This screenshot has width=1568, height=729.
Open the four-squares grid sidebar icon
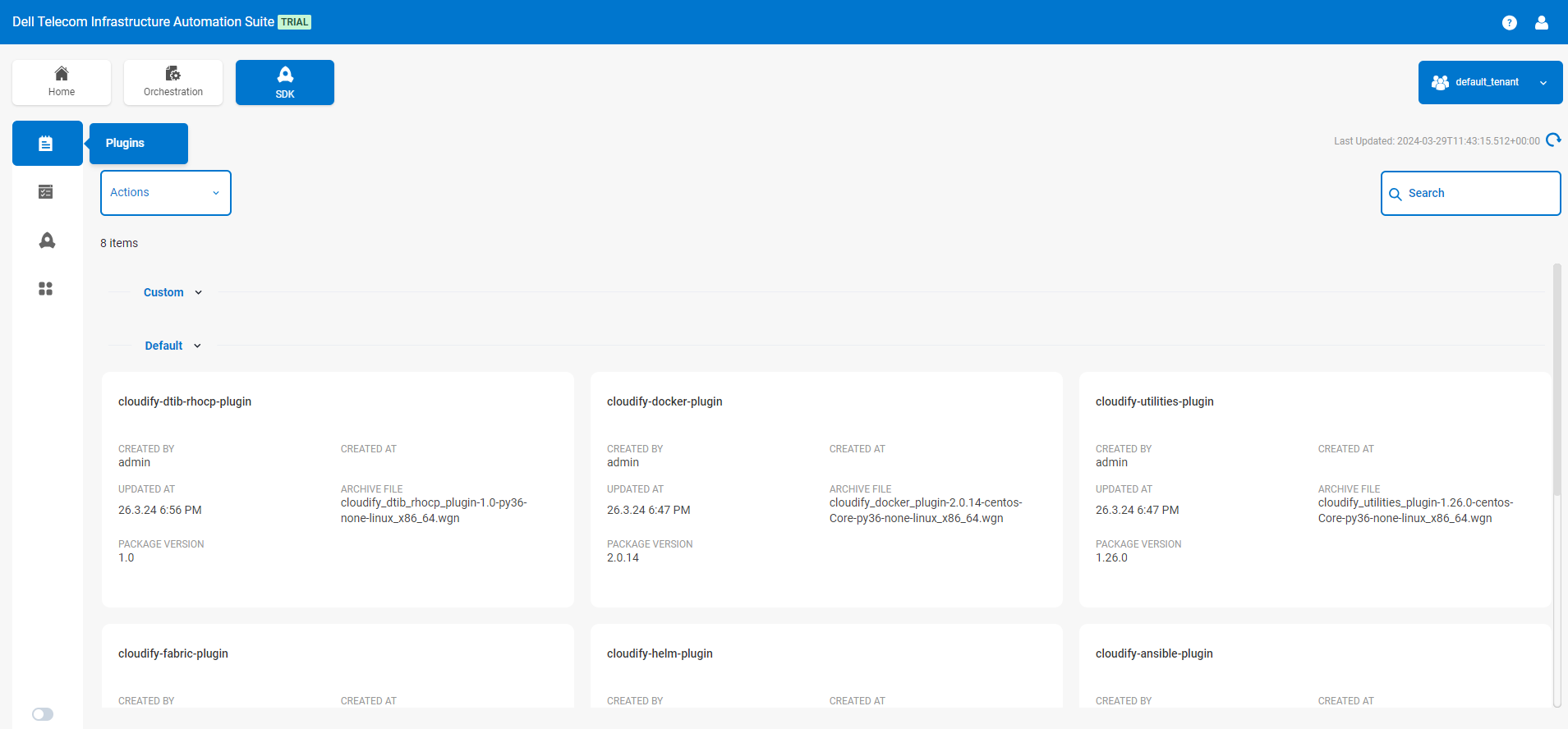click(x=46, y=289)
